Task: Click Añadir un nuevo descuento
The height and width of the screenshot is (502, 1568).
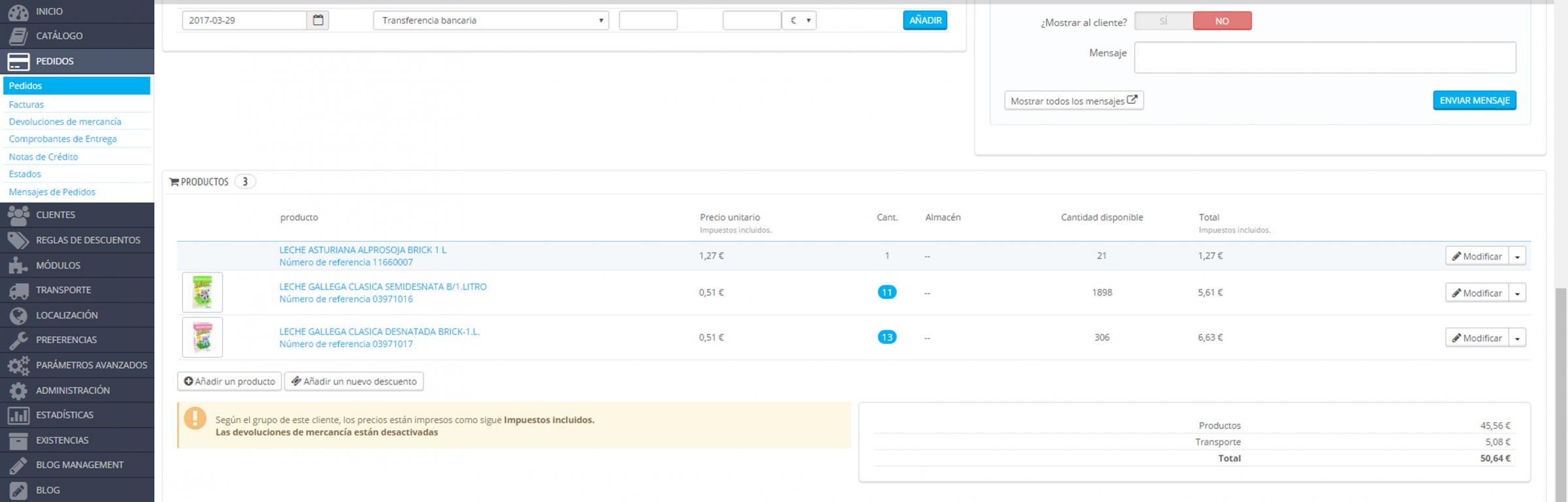Action: (x=354, y=381)
